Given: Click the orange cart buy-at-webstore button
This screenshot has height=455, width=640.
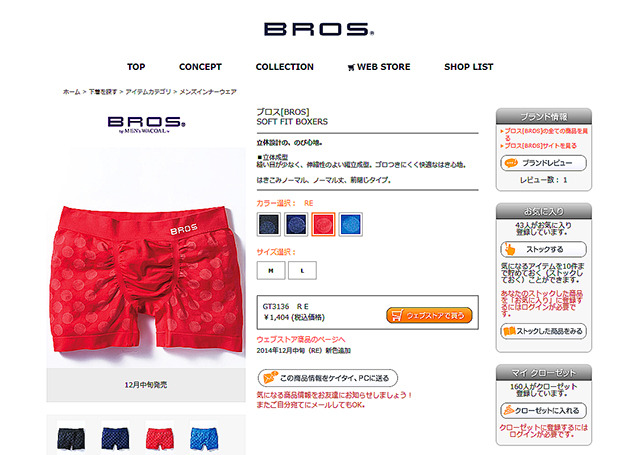Looking at the screenshot, I should [x=429, y=315].
